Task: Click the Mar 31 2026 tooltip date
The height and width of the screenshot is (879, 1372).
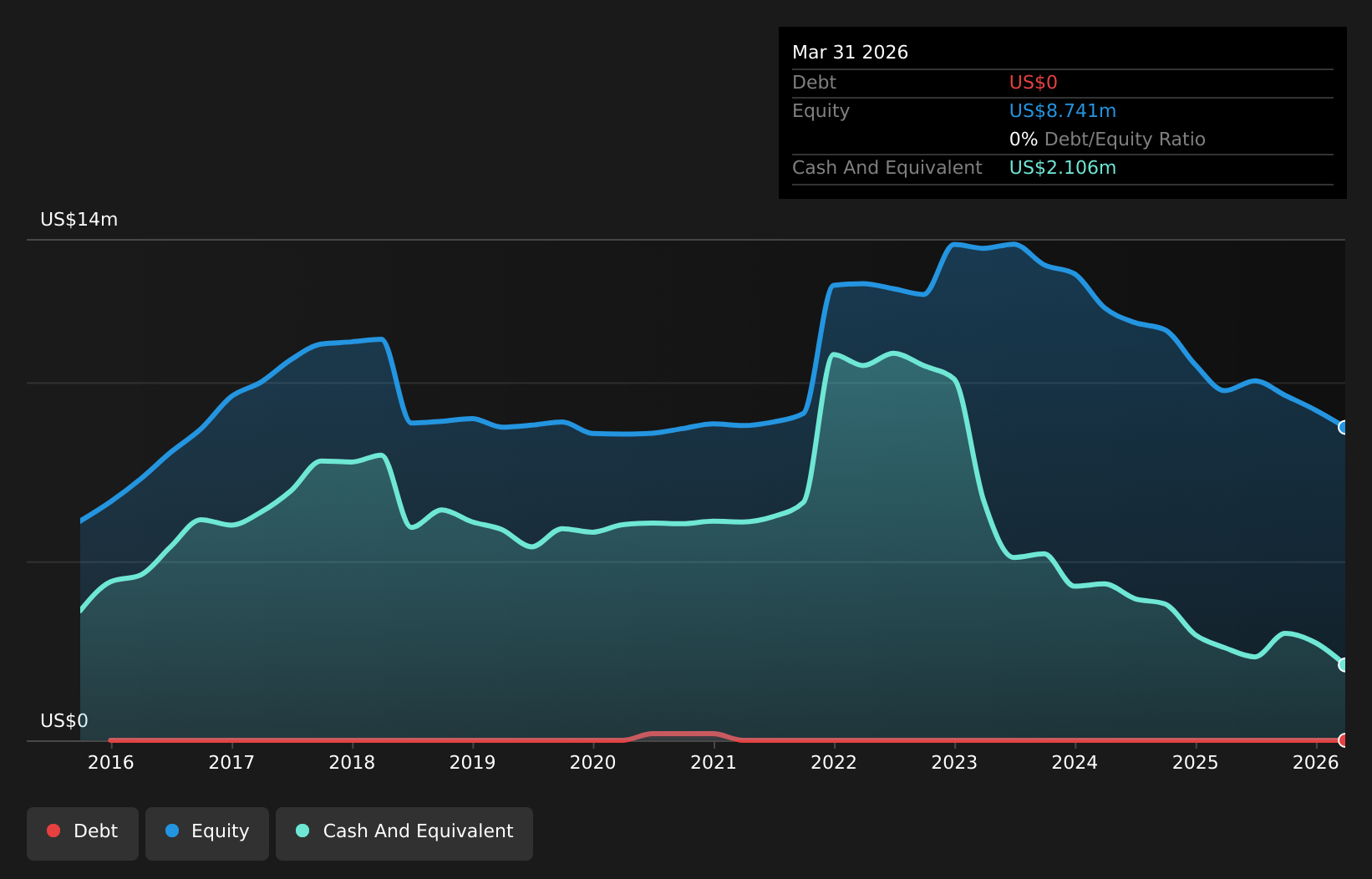Action: [850, 53]
